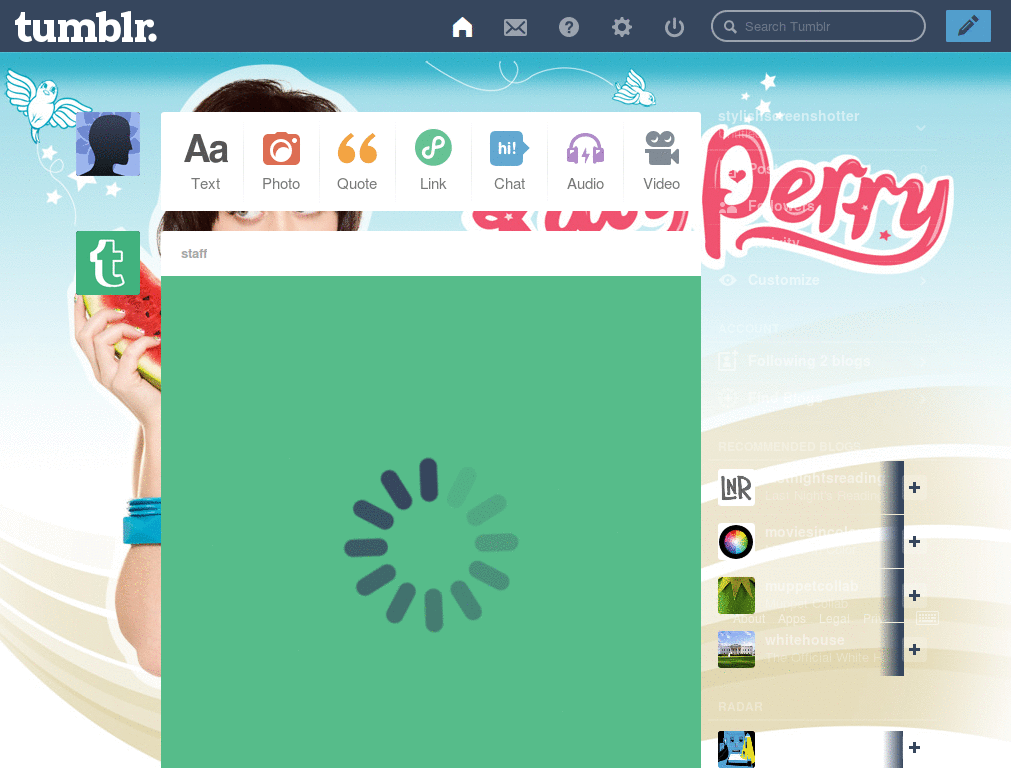
Task: Click the moviesincolor color wheel avatar
Action: 736,541
